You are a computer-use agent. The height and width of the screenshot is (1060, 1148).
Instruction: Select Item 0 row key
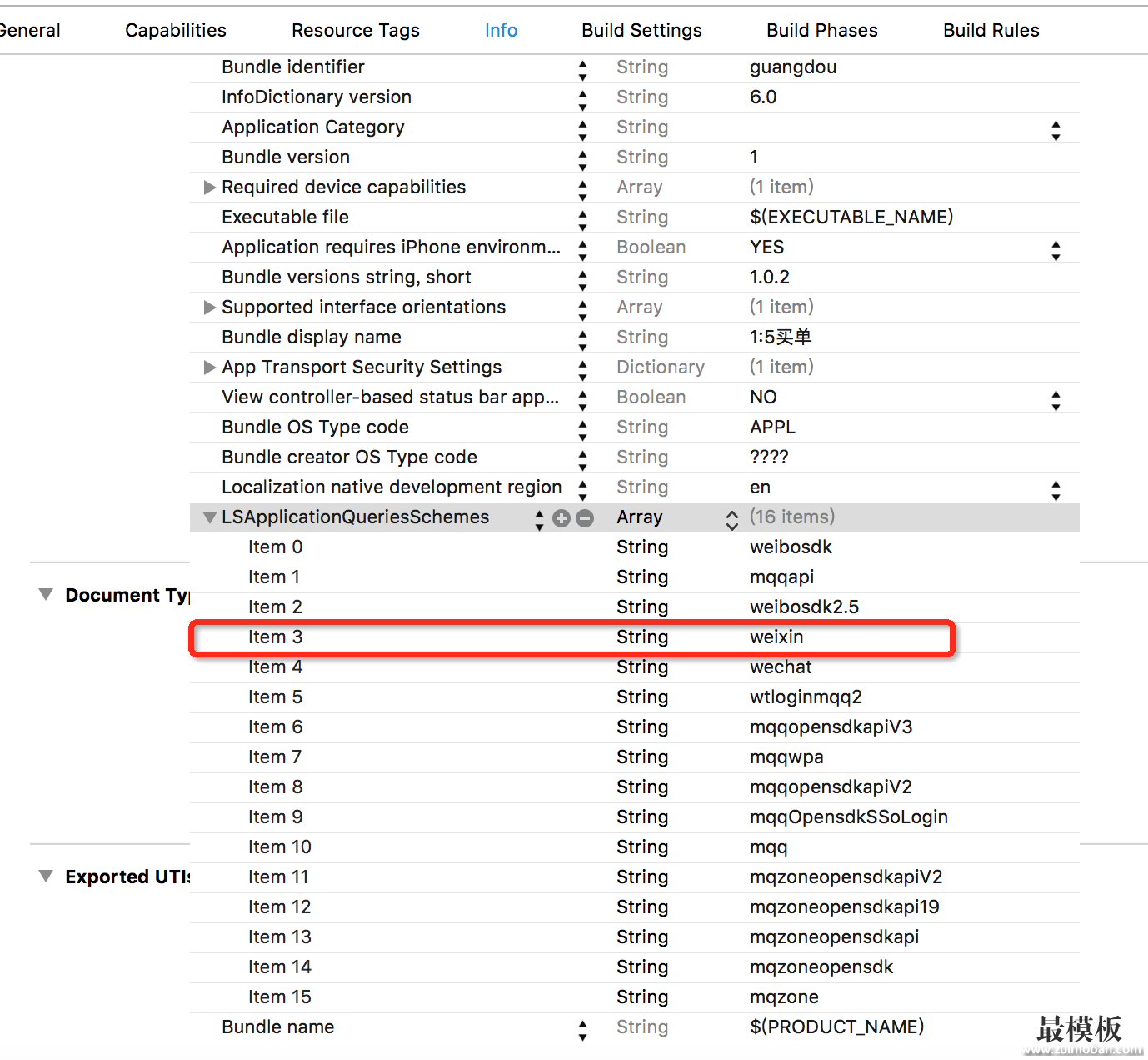pos(275,547)
